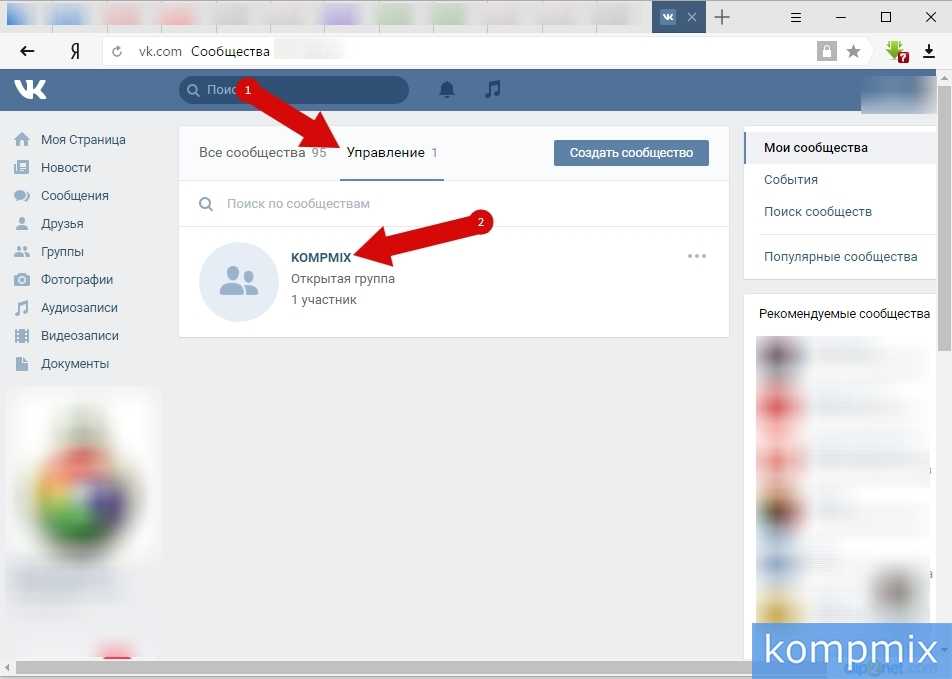Select Мои сообщества in right menu

tap(840, 148)
